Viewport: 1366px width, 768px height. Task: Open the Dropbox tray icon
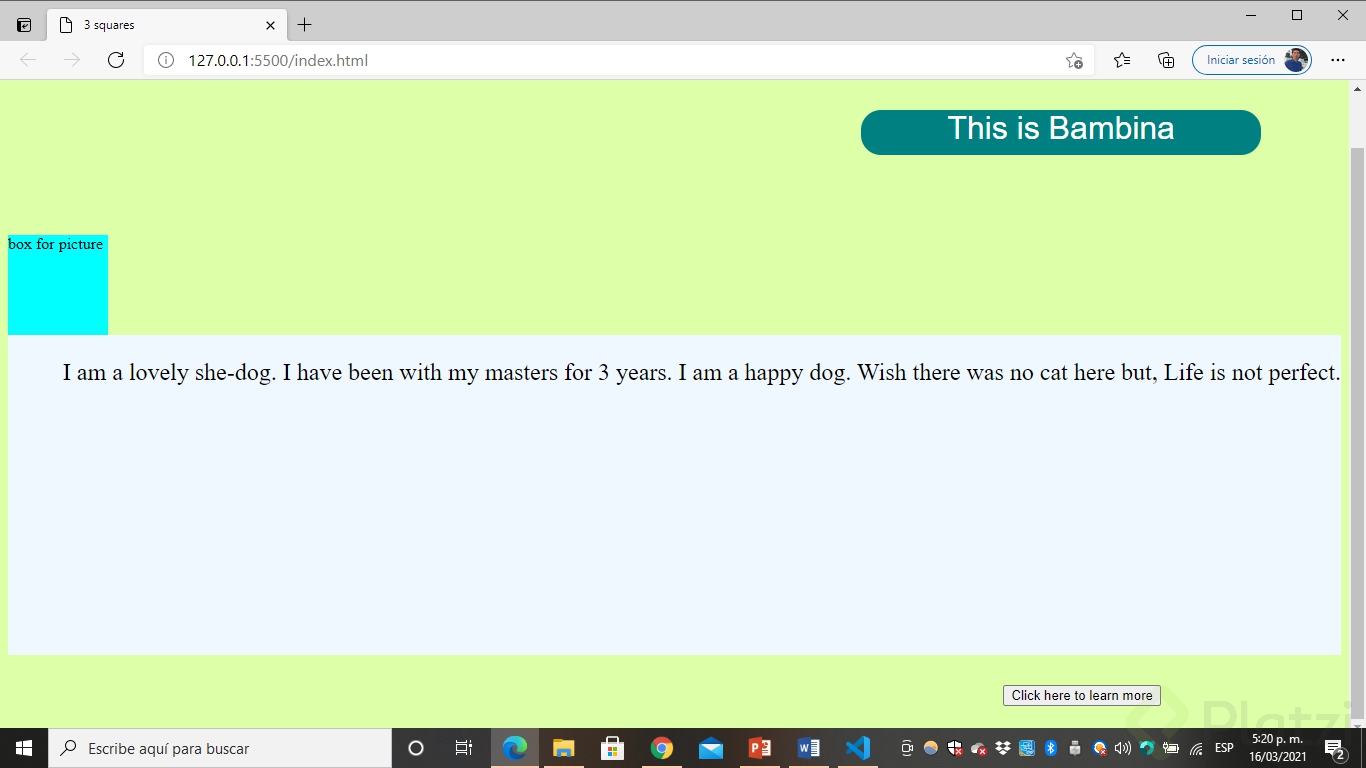coord(1003,748)
